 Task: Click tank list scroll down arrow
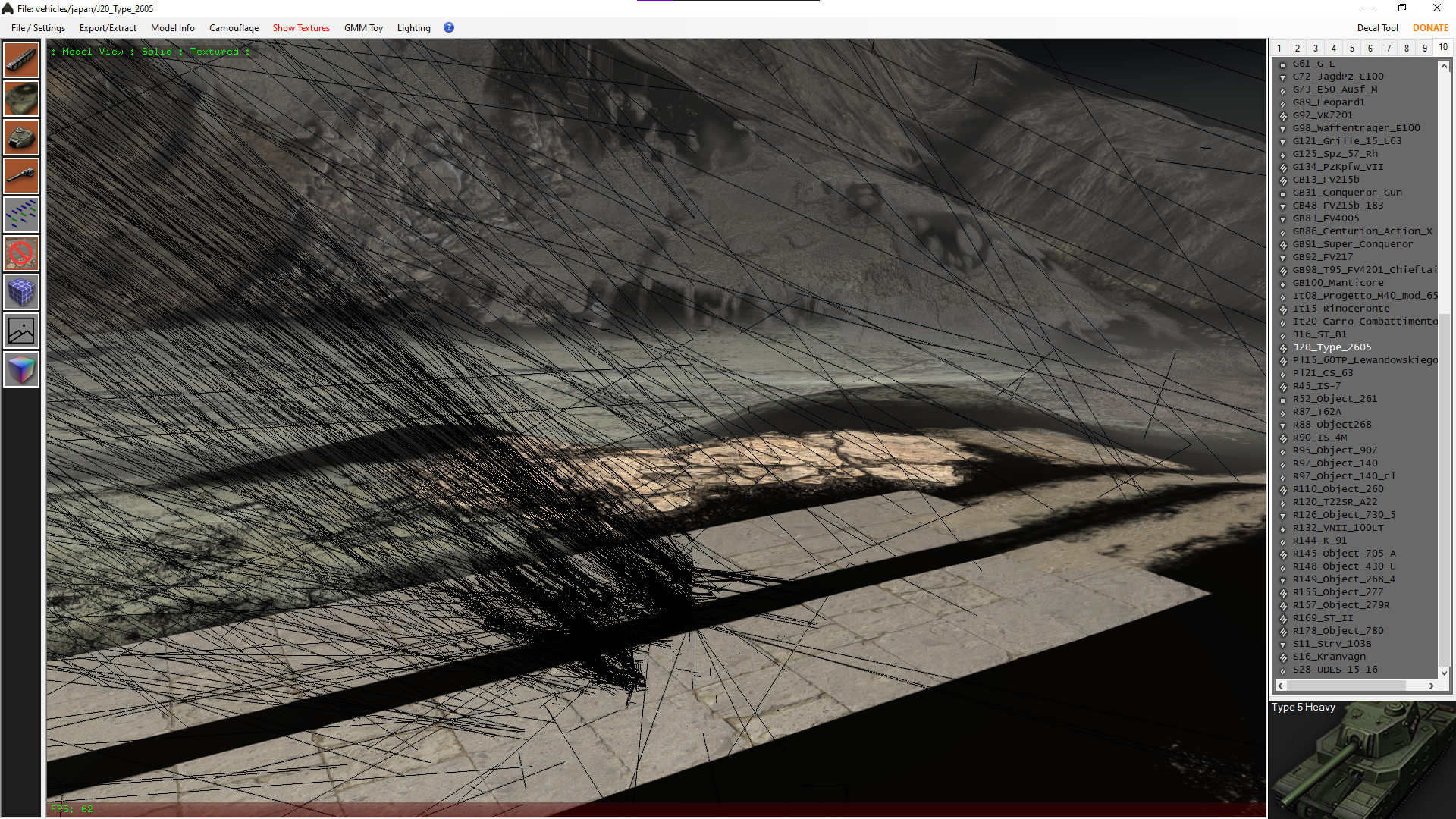point(1444,673)
